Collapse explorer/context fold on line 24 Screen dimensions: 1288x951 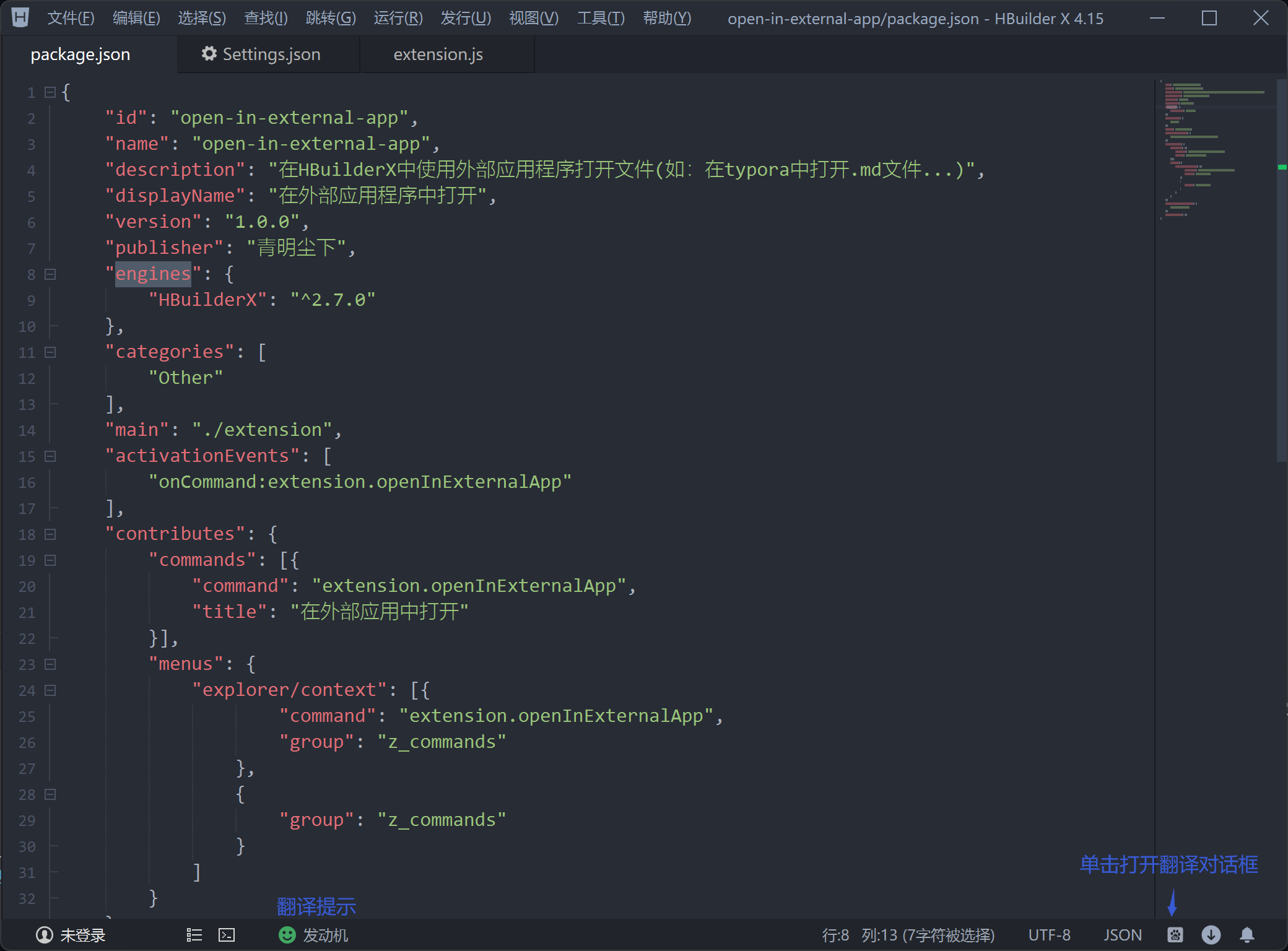click(50, 690)
